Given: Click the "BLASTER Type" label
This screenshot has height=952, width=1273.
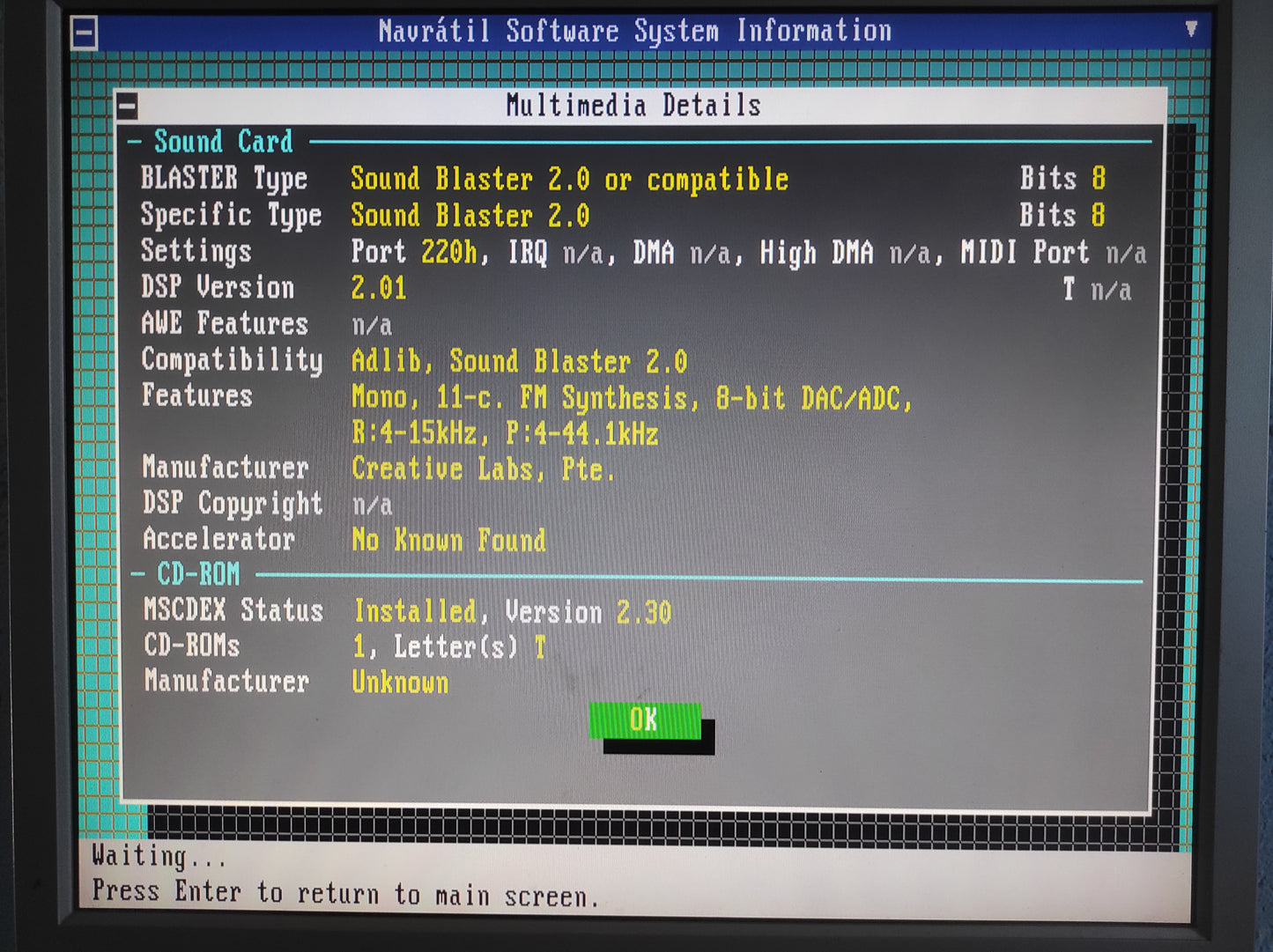Looking at the screenshot, I should (x=224, y=179).
